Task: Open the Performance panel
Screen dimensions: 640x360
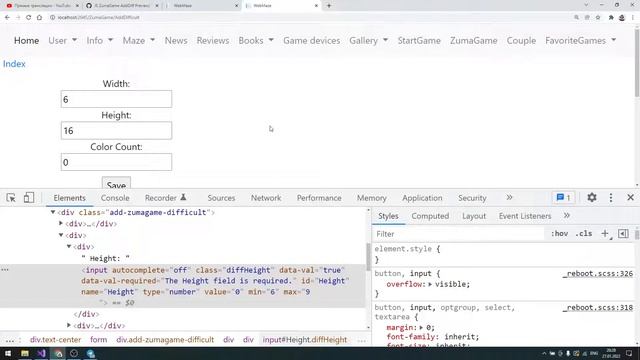Action: tap(319, 198)
